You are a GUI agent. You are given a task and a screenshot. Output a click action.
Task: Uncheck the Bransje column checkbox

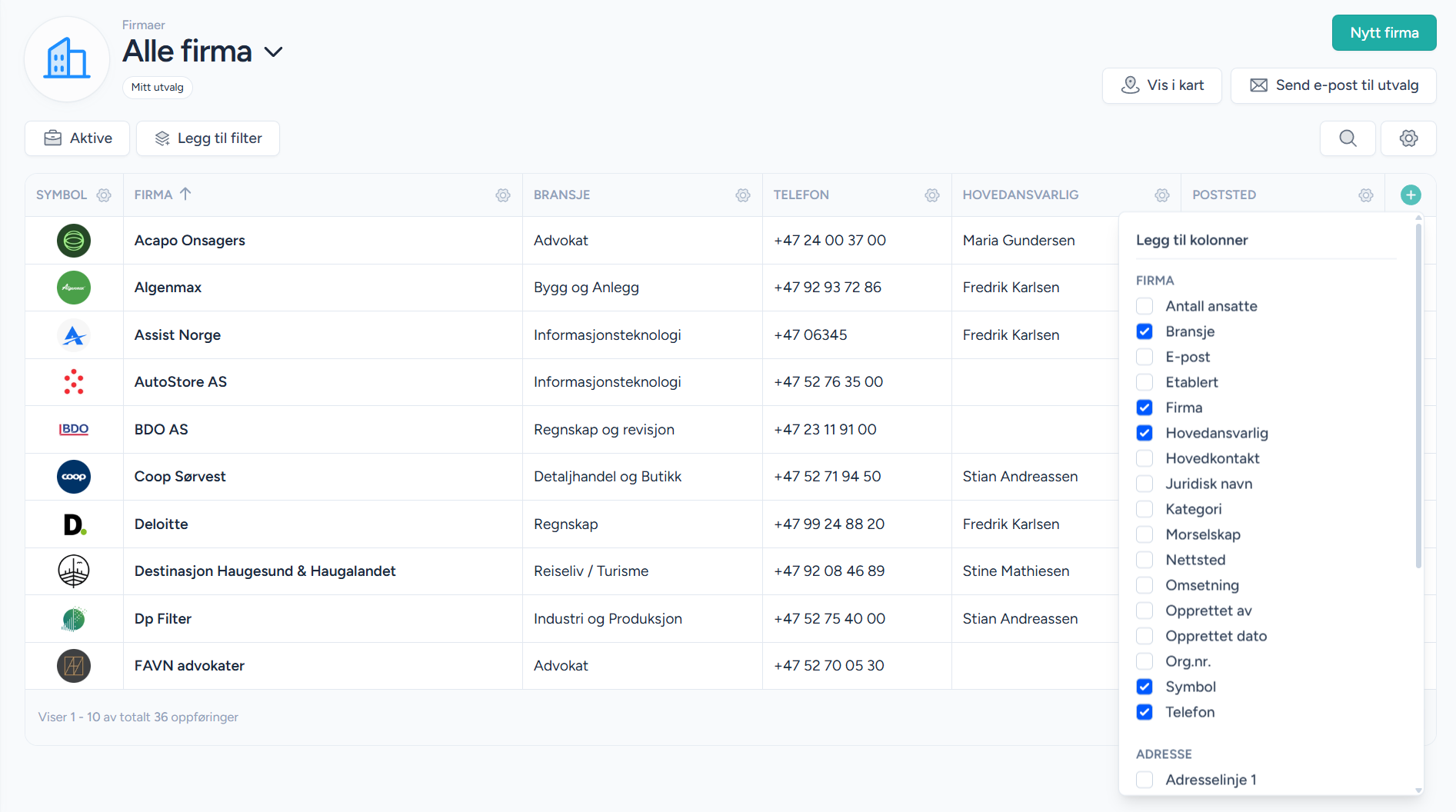tap(1144, 331)
